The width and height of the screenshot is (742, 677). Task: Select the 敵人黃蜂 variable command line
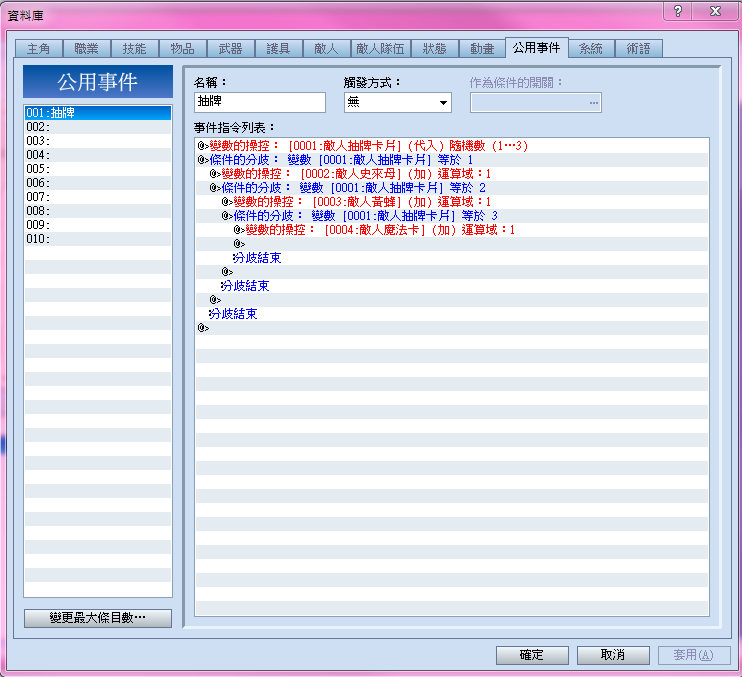pyautogui.click(x=452, y=202)
